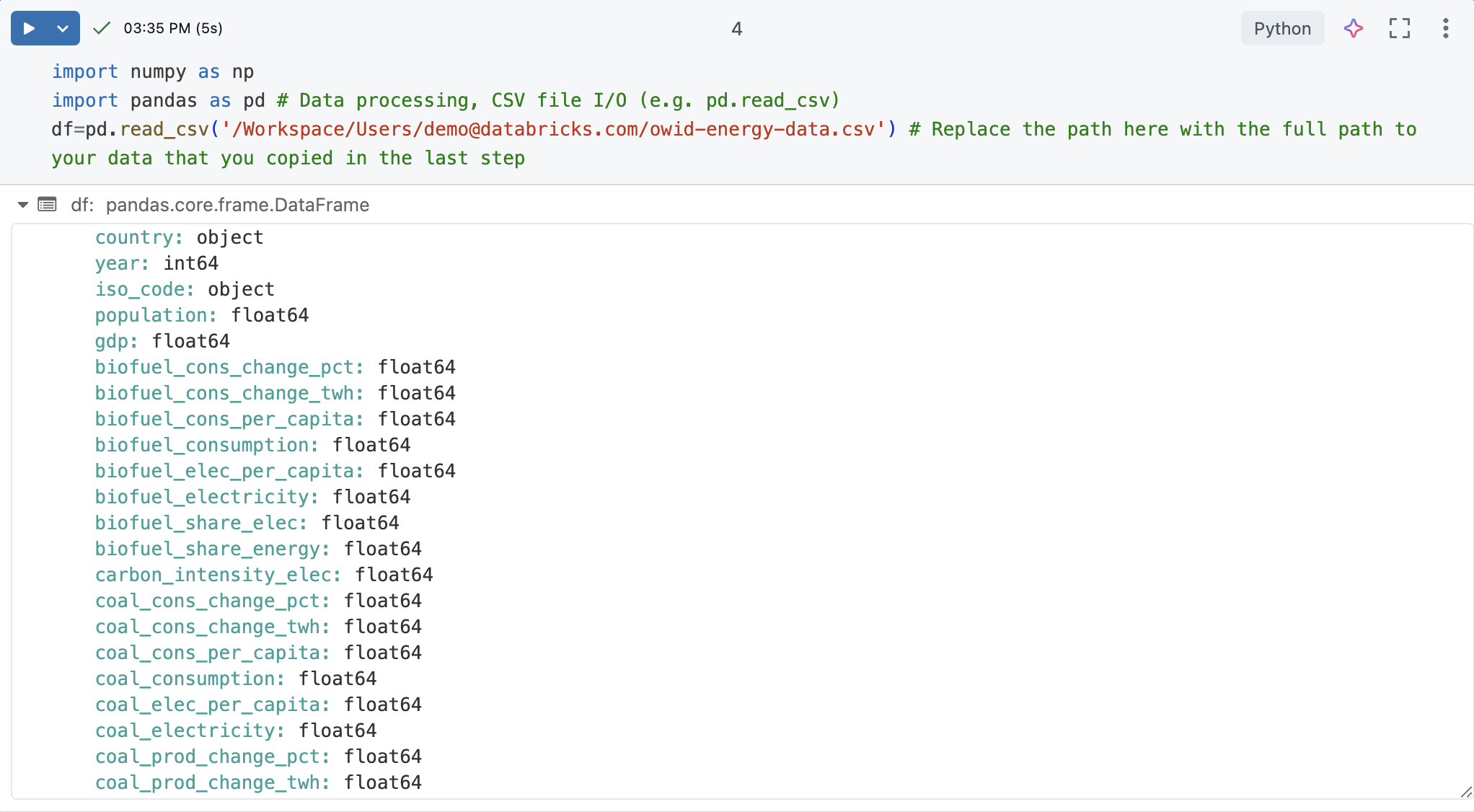Select the population: float64 row in output
Image resolution: width=1474 pixels, height=812 pixels.
(x=202, y=315)
